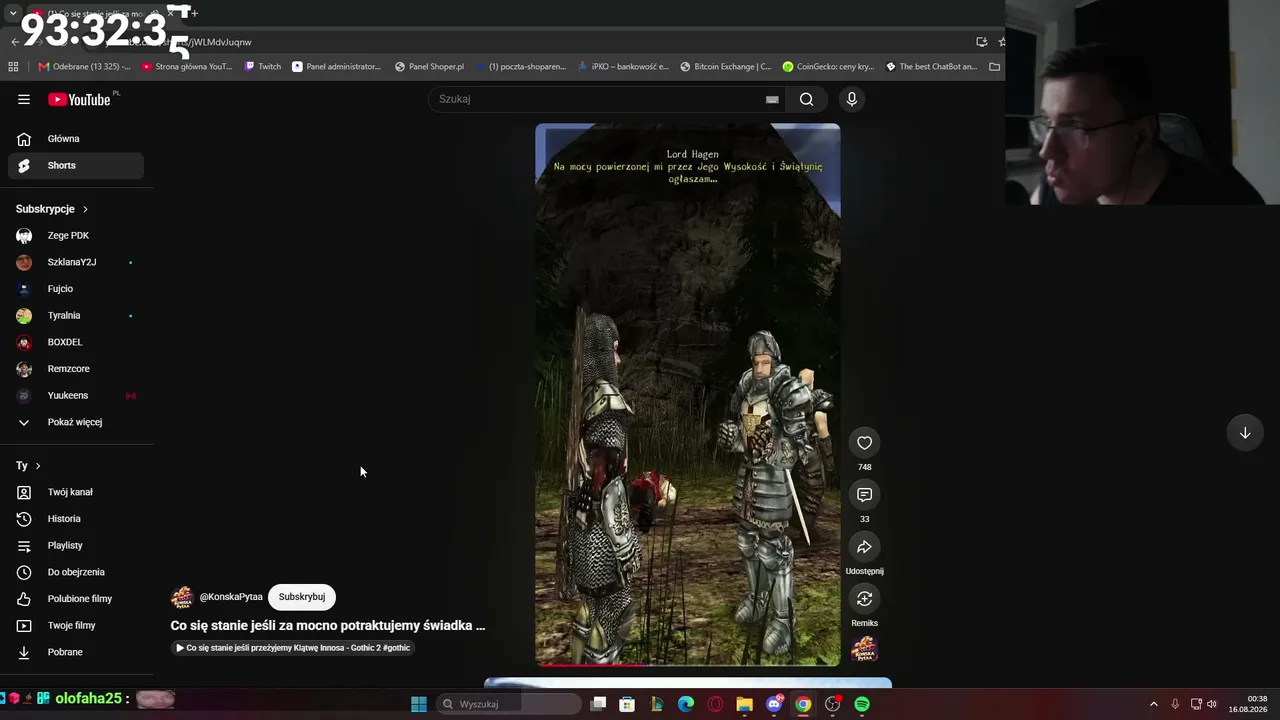
Task: Open Twój kanał
Action: pyautogui.click(x=76, y=492)
